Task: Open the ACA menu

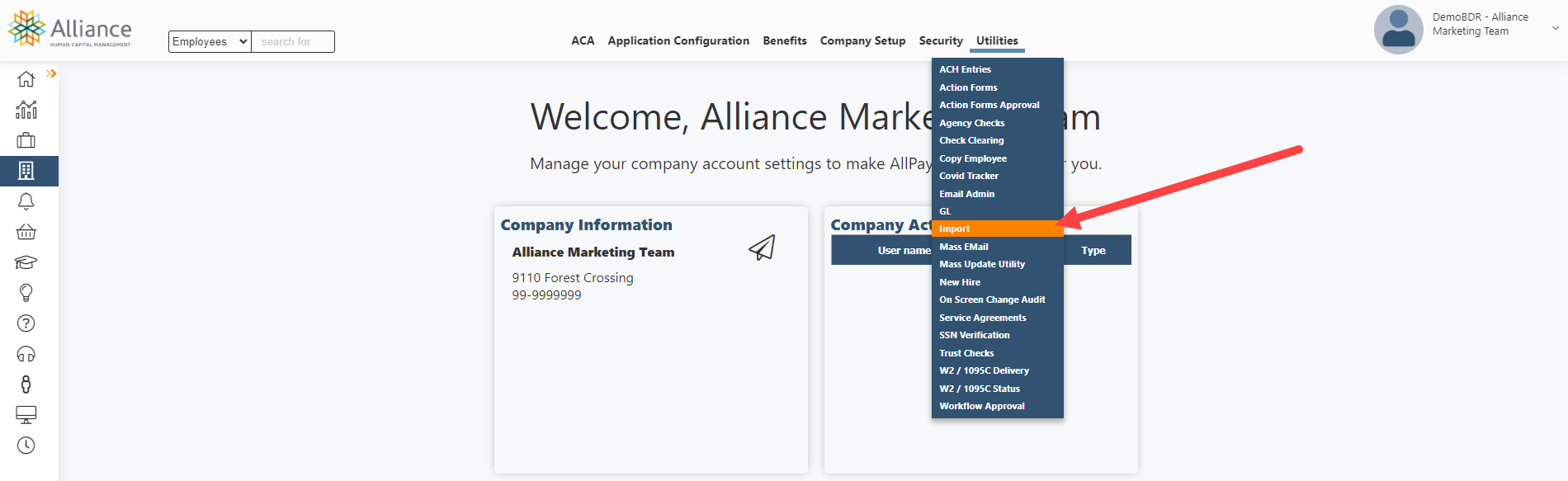Action: (583, 40)
